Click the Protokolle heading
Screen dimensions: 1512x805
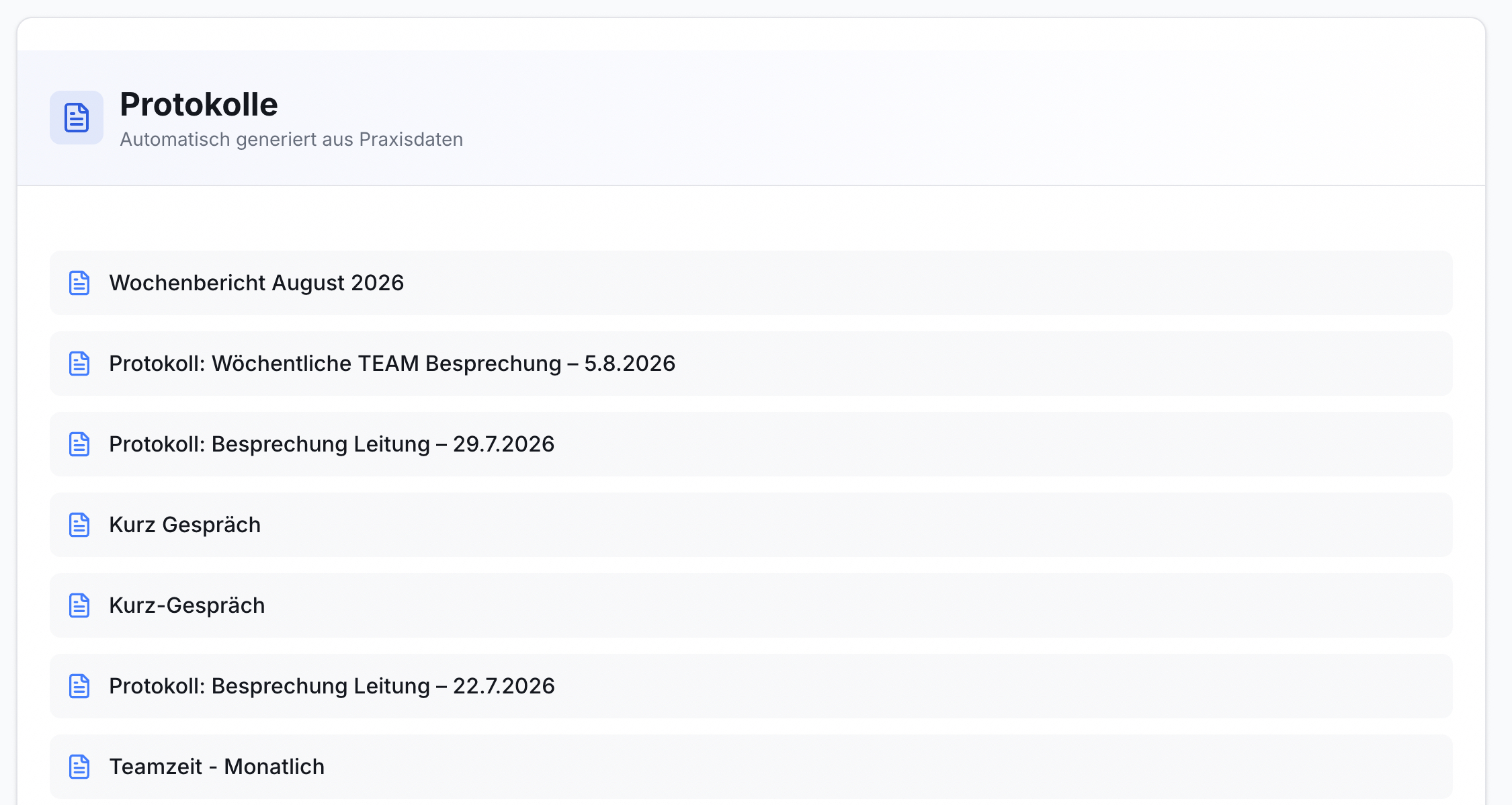199,104
